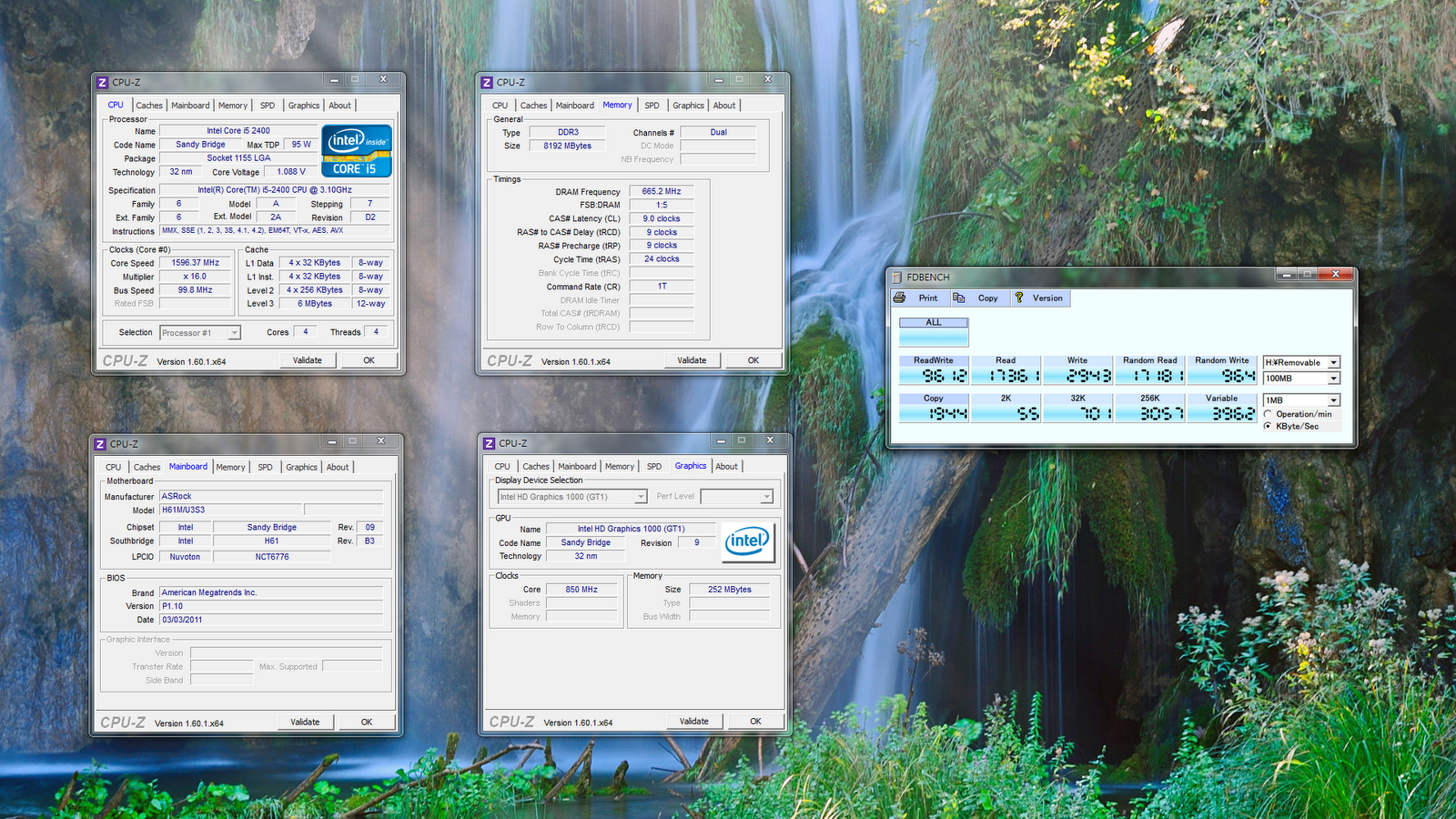Run the 256K benchmark in FDBENCH
Screen dimensions: 1456x819
(1150, 409)
